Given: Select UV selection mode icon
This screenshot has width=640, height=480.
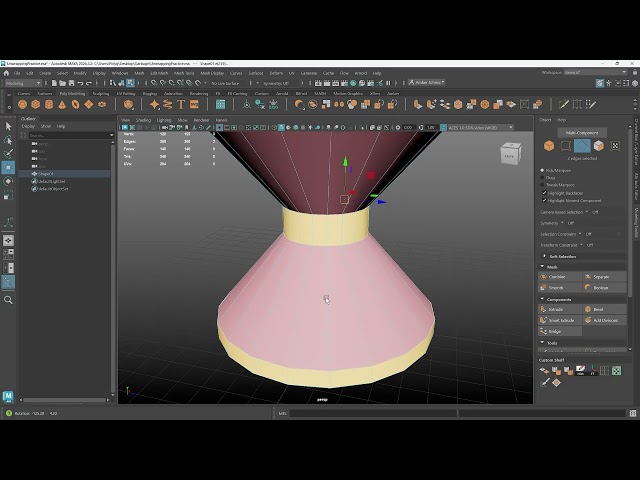Looking at the screenshot, I should pyautogui.click(x=615, y=146).
